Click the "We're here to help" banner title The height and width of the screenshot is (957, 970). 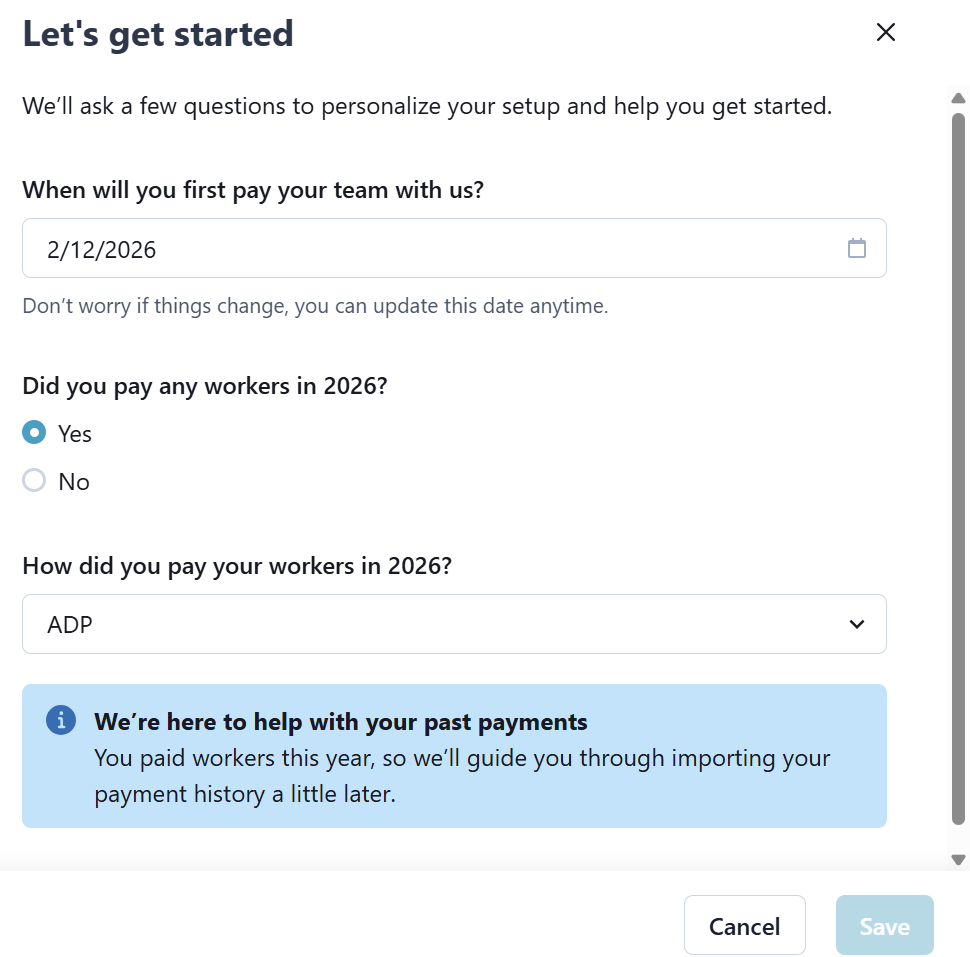[x=340, y=721]
